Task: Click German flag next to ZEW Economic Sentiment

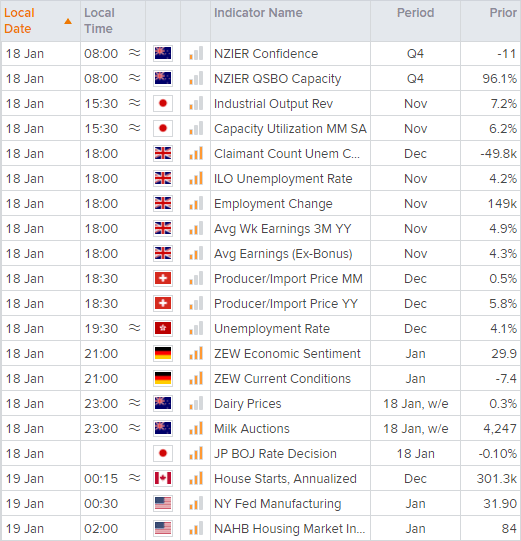Action: 163,353
